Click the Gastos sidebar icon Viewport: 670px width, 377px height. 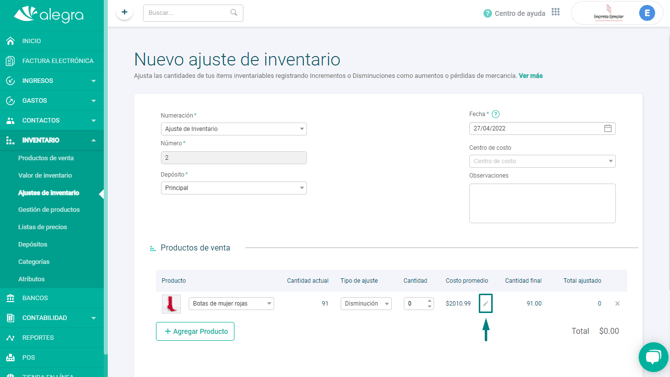click(10, 101)
